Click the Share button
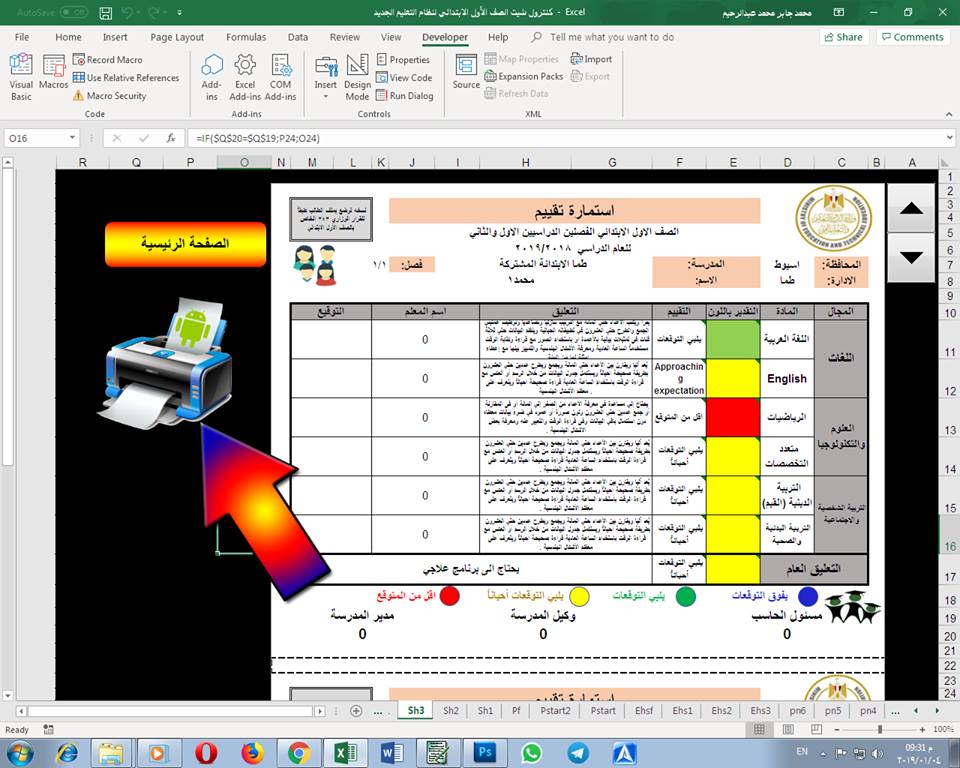This screenshot has height=768, width=960. [844, 37]
